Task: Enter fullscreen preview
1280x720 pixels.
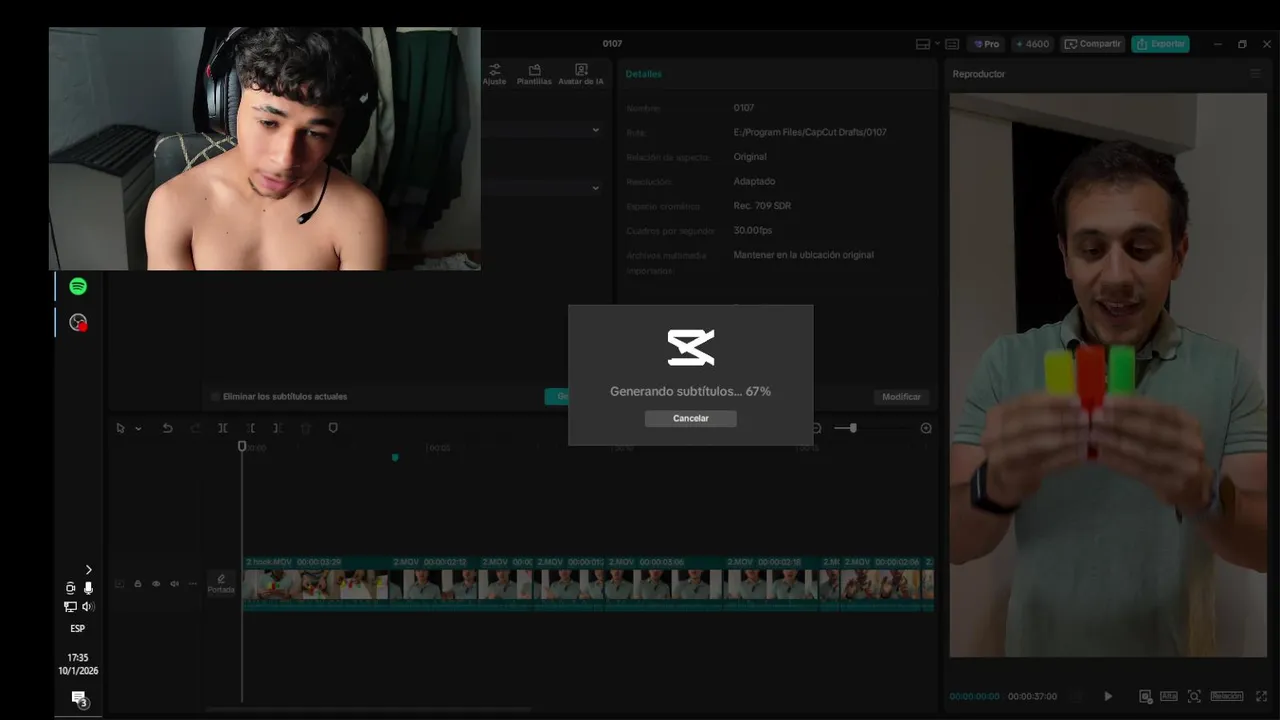Action: [x=1262, y=696]
